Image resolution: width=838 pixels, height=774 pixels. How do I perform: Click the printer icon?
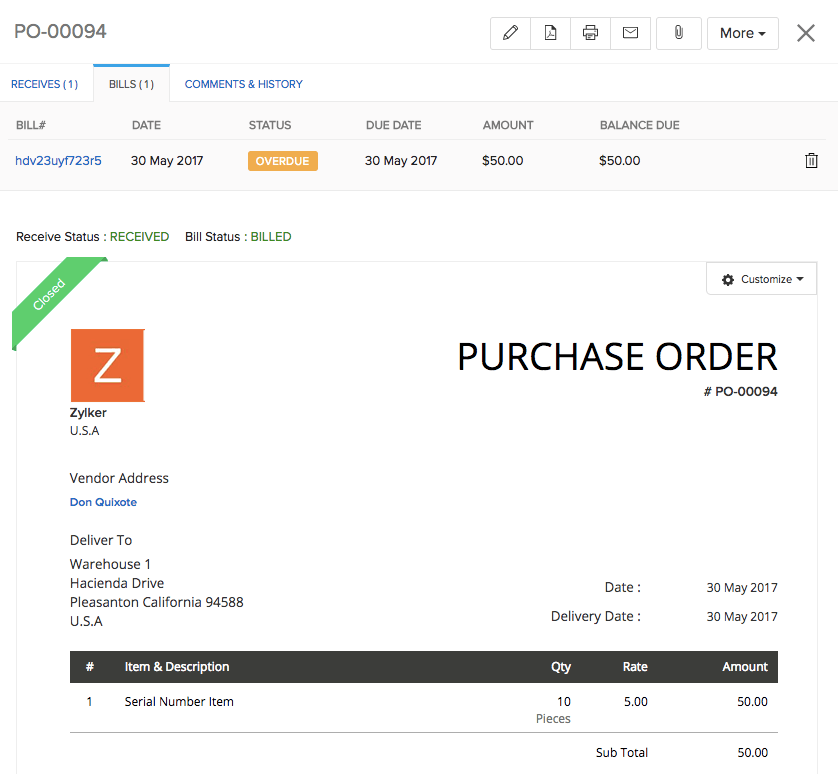click(x=590, y=33)
